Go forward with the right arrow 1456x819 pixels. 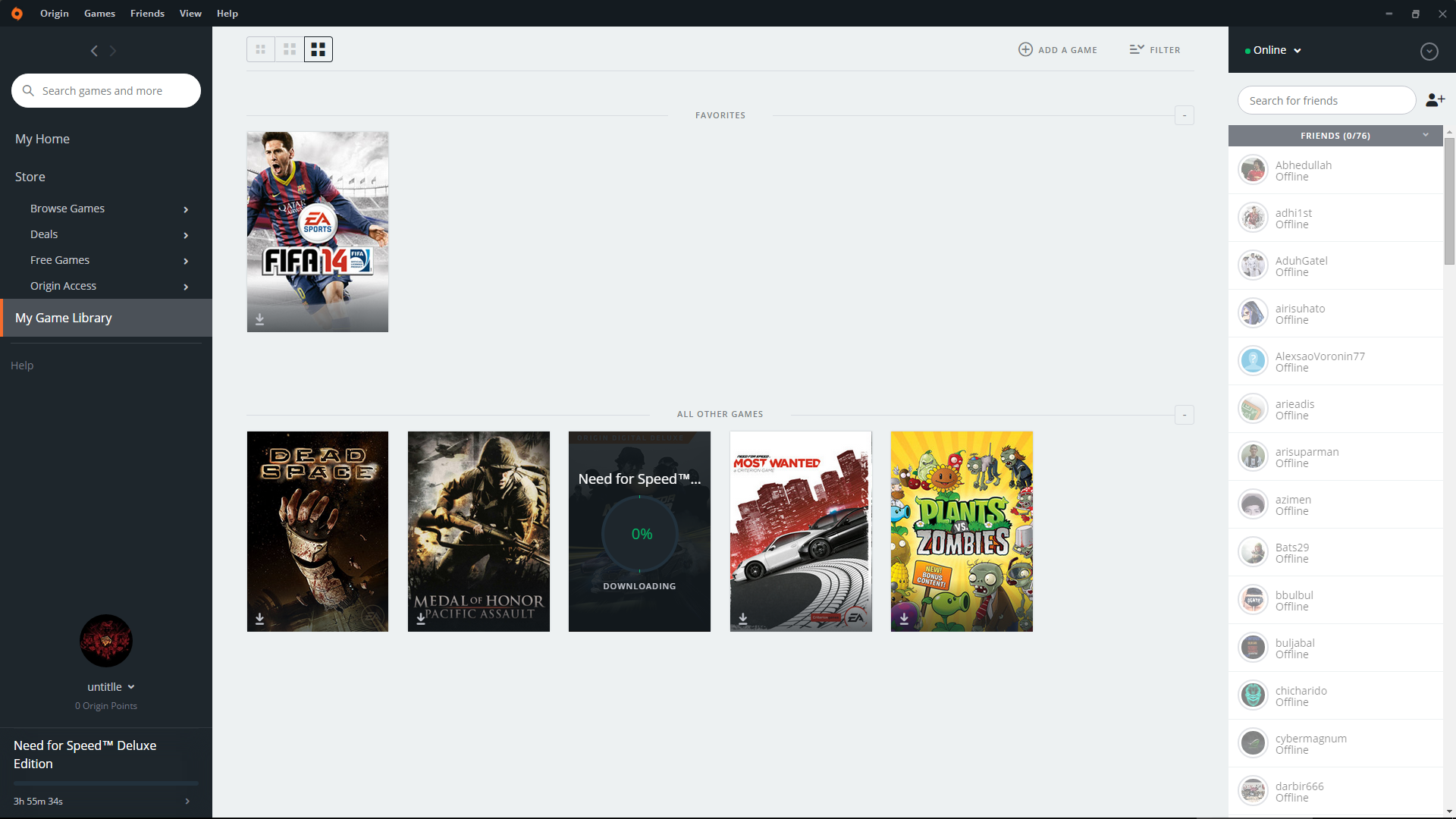click(x=113, y=51)
